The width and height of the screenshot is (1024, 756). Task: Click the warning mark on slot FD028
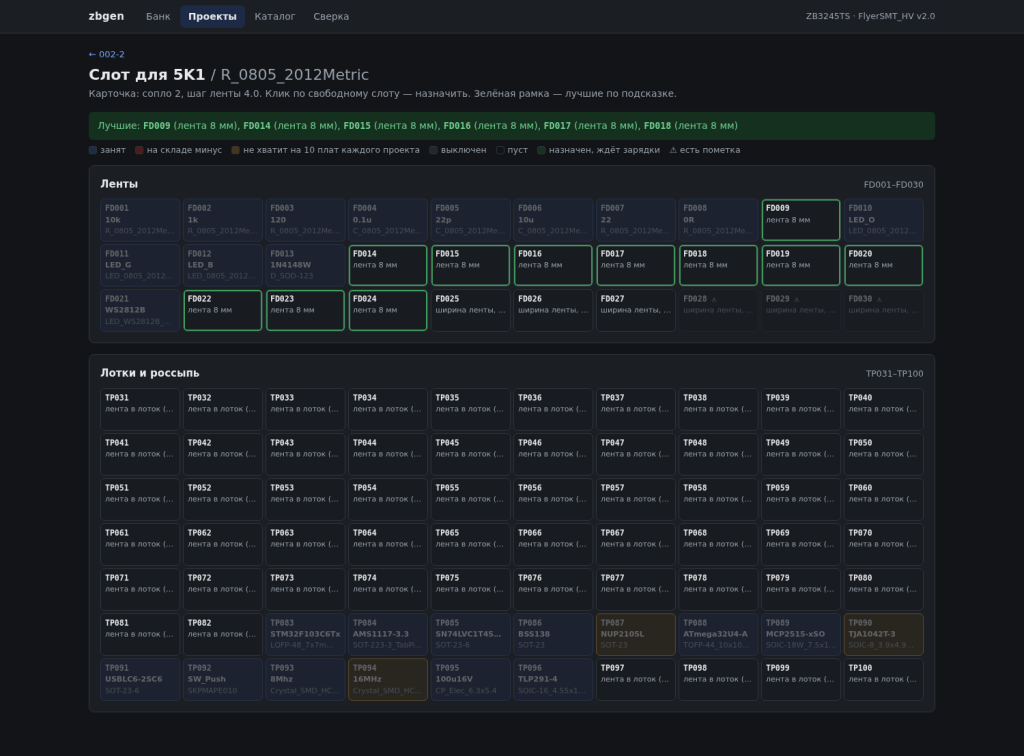(x=714, y=300)
